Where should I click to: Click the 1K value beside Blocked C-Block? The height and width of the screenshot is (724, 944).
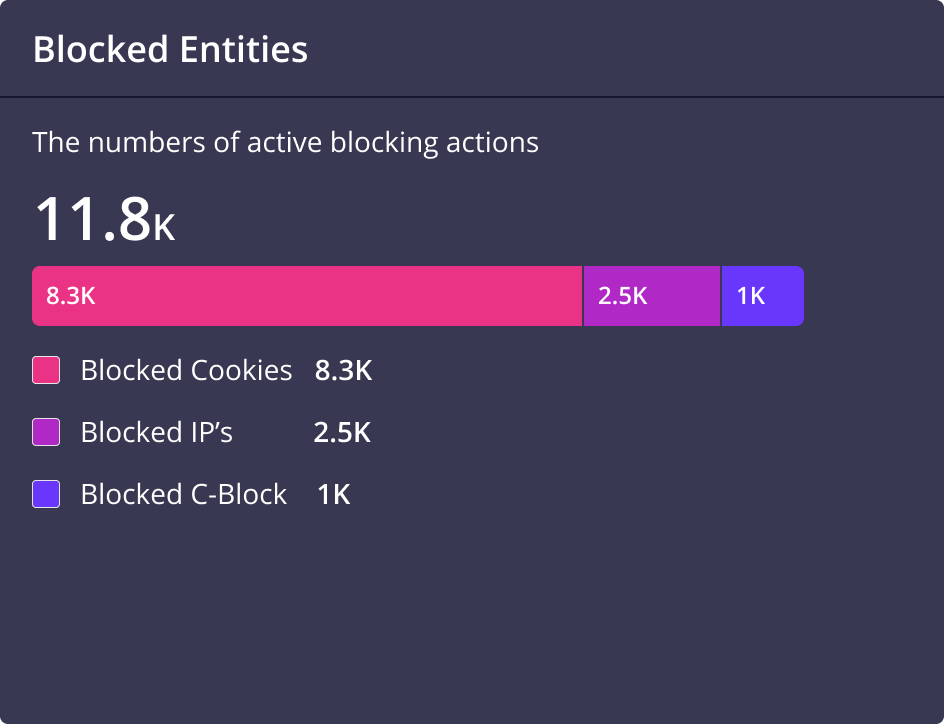tap(334, 495)
